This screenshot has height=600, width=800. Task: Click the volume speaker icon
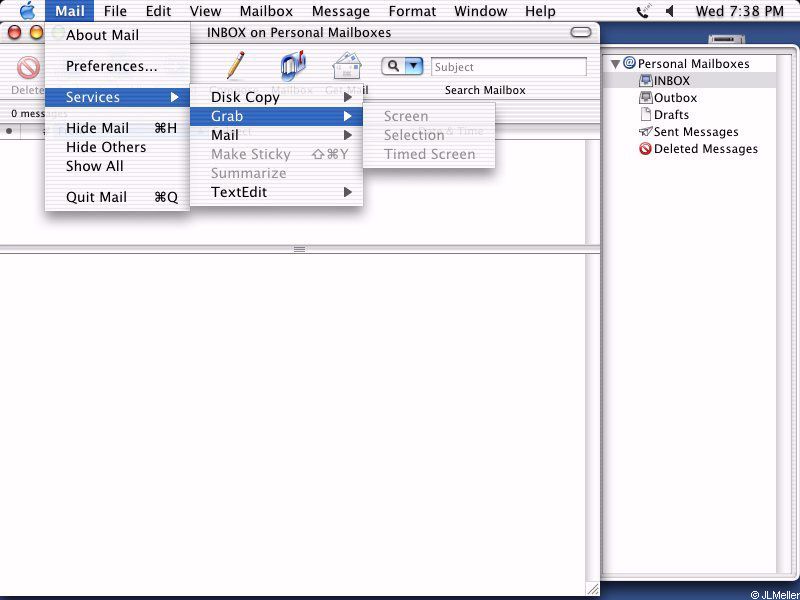click(670, 11)
